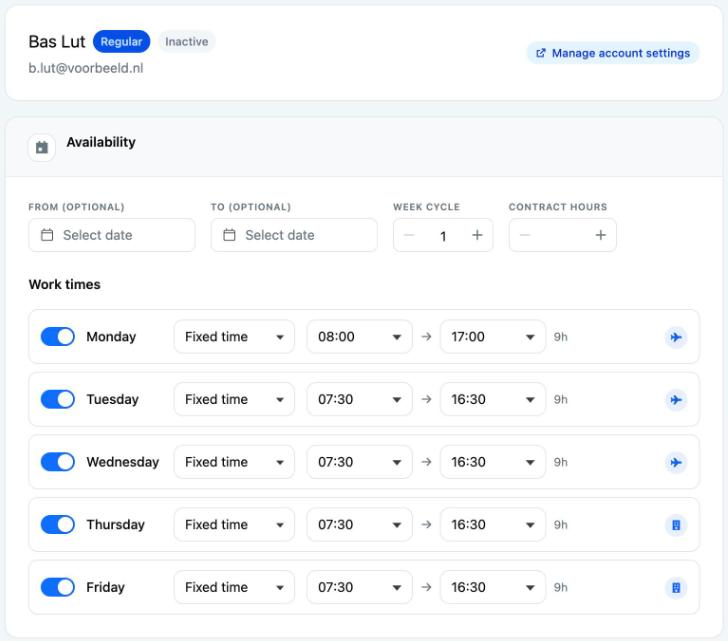Click Friday's 9h duration label
Viewport: 728px width, 641px height.
(x=560, y=588)
